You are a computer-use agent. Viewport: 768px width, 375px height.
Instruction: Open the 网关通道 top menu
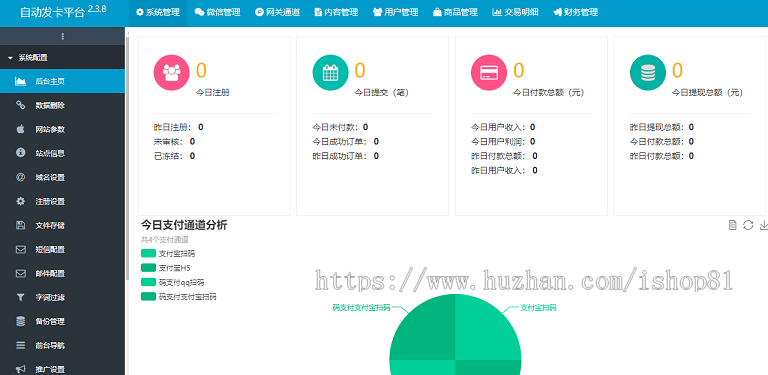click(277, 12)
